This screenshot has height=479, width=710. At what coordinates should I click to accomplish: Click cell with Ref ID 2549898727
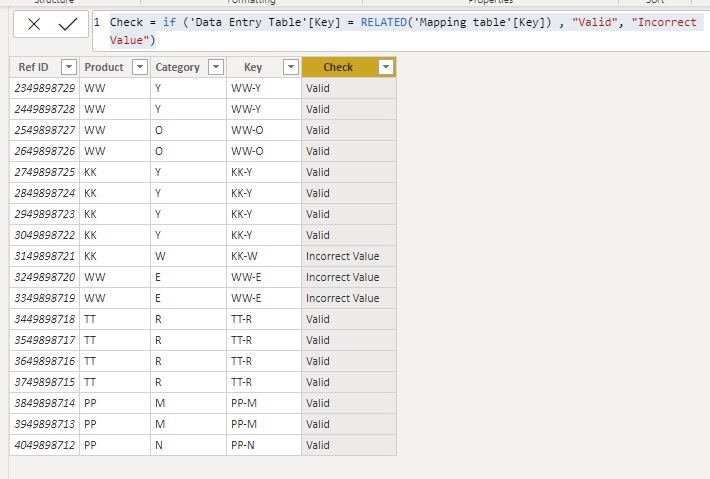(44, 130)
